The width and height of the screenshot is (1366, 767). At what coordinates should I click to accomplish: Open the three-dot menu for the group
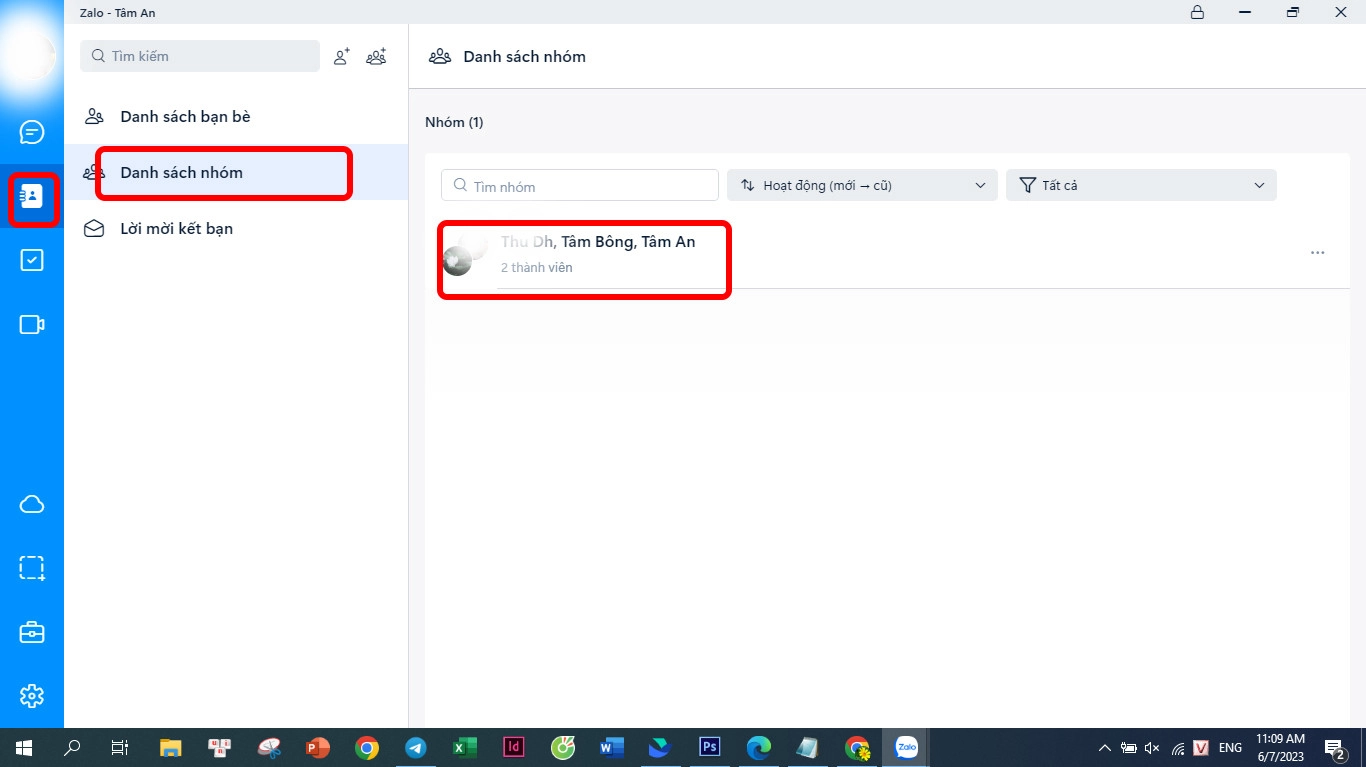1317,253
